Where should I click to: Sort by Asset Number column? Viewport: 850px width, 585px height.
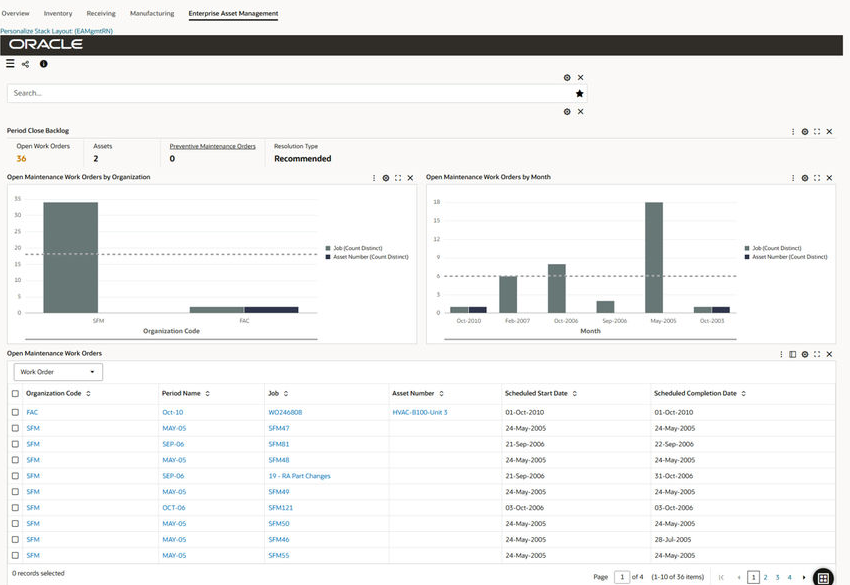441,394
